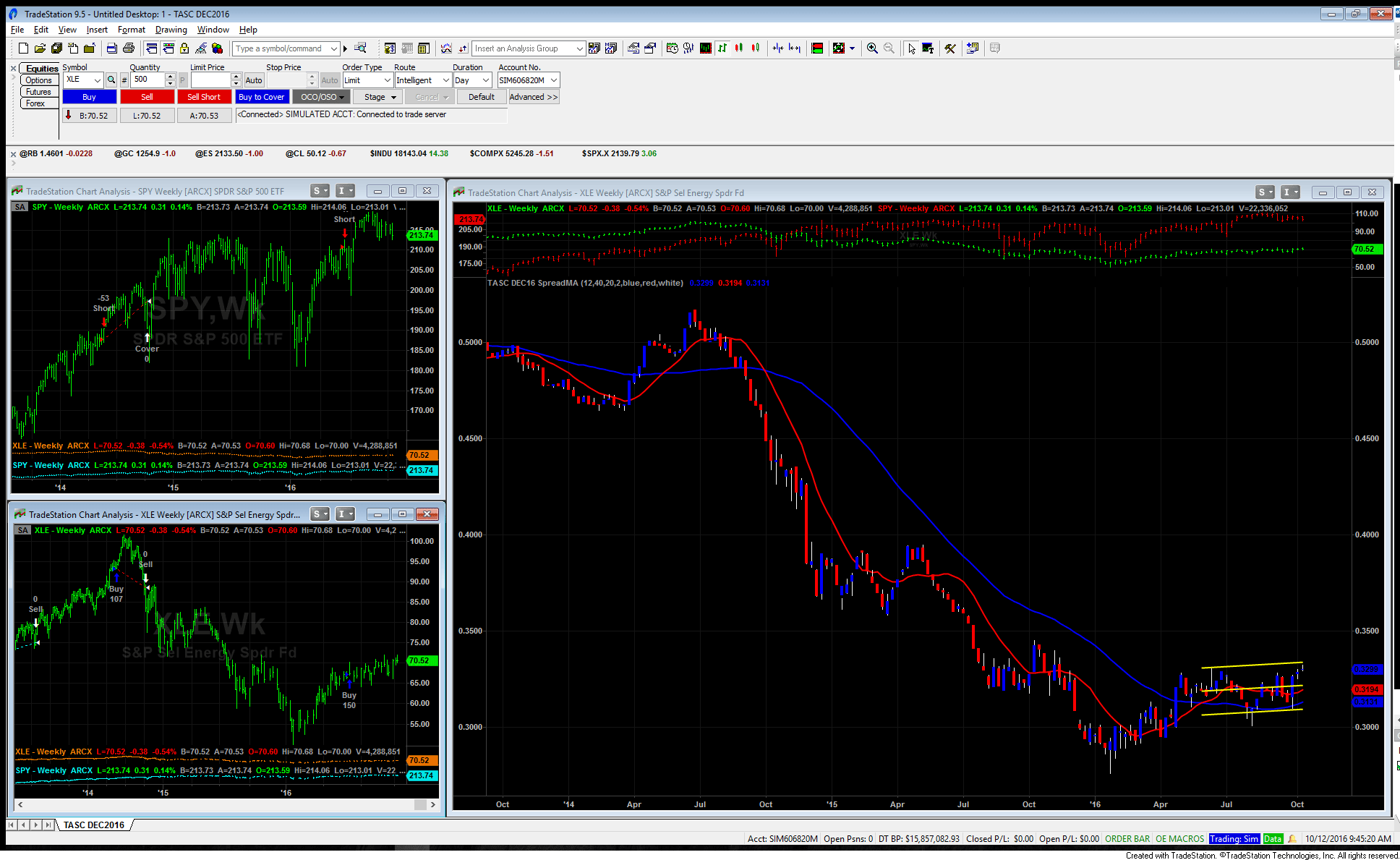This screenshot has height=860, width=1400.
Task: Click the horizontal scrollbar right arrow under XLE chart
Action: tap(433, 804)
